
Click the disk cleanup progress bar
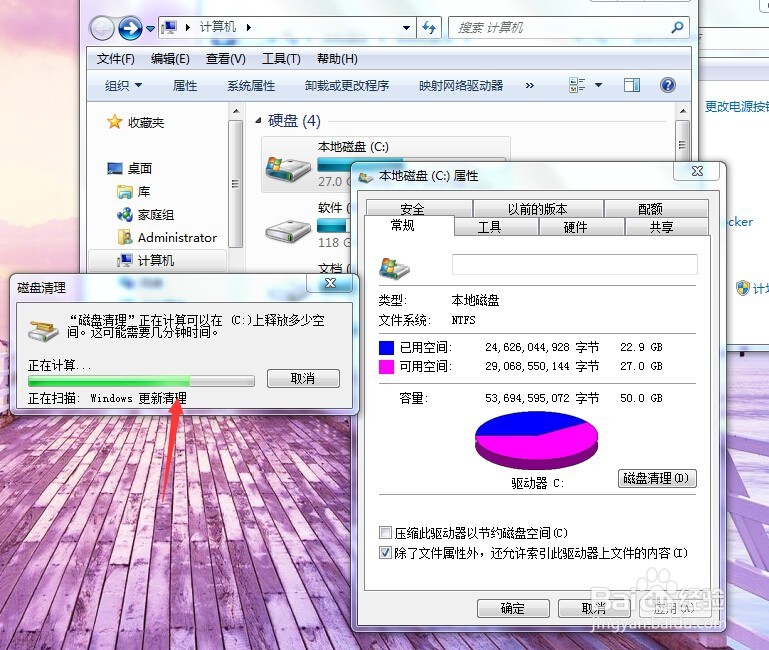pos(141,381)
